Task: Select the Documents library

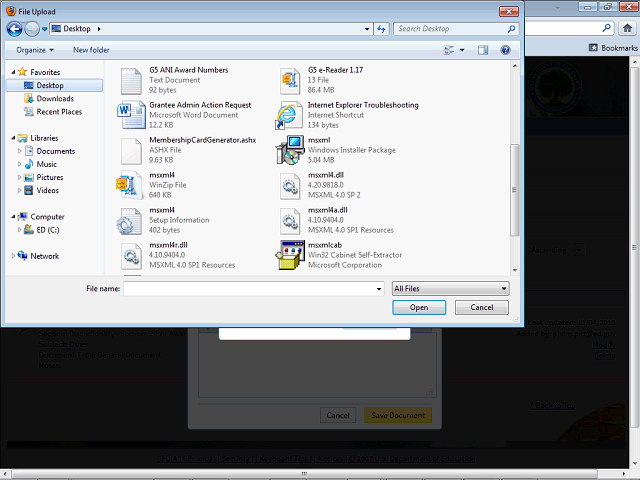Action: 56,151
